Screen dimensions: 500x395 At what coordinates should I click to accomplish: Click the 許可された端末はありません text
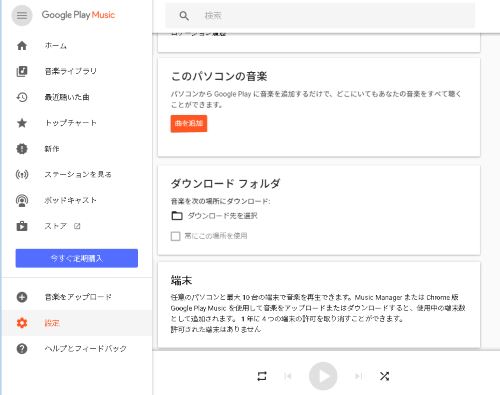216,329
